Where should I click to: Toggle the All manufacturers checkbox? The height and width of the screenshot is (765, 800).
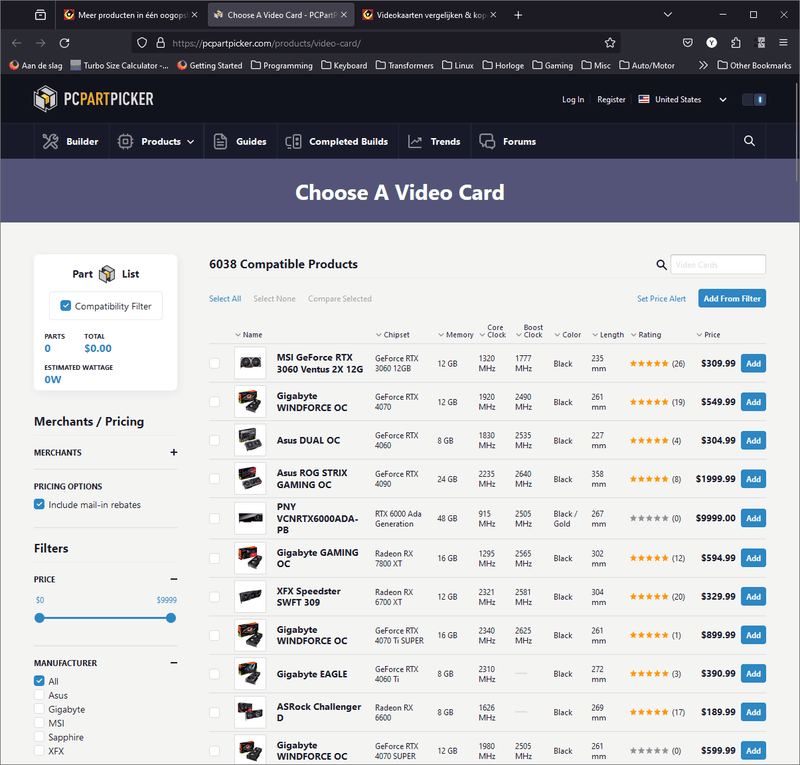39,681
